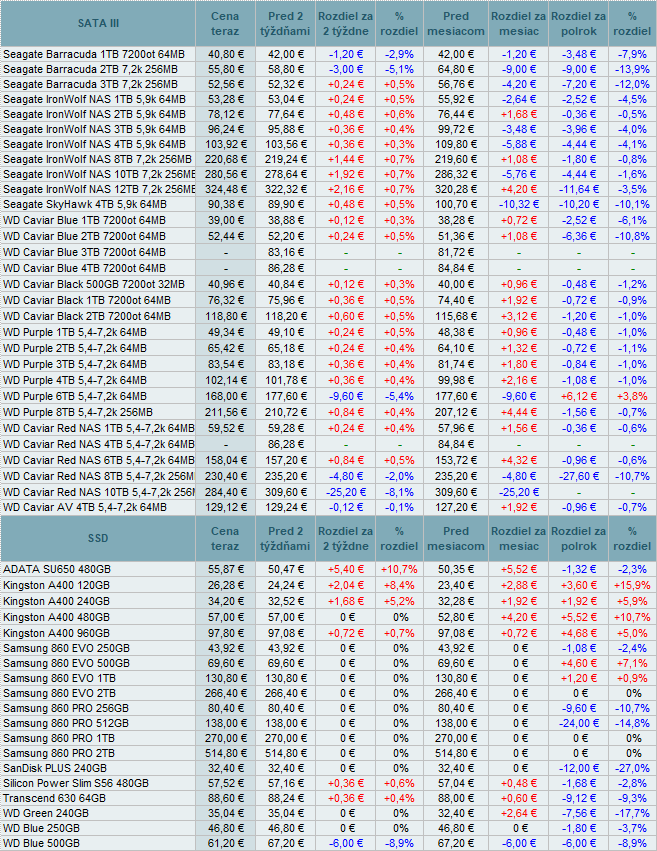657x851 pixels.
Task: Select WD Caviar Blue 3TB 7200ot 64MB
Action: (84, 252)
